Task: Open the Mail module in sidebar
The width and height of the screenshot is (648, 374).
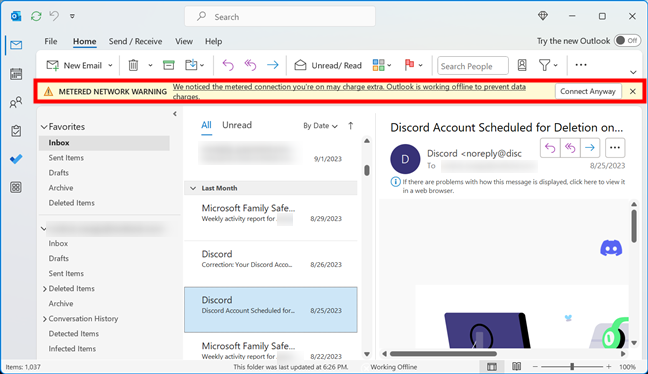Action: pyautogui.click(x=16, y=45)
